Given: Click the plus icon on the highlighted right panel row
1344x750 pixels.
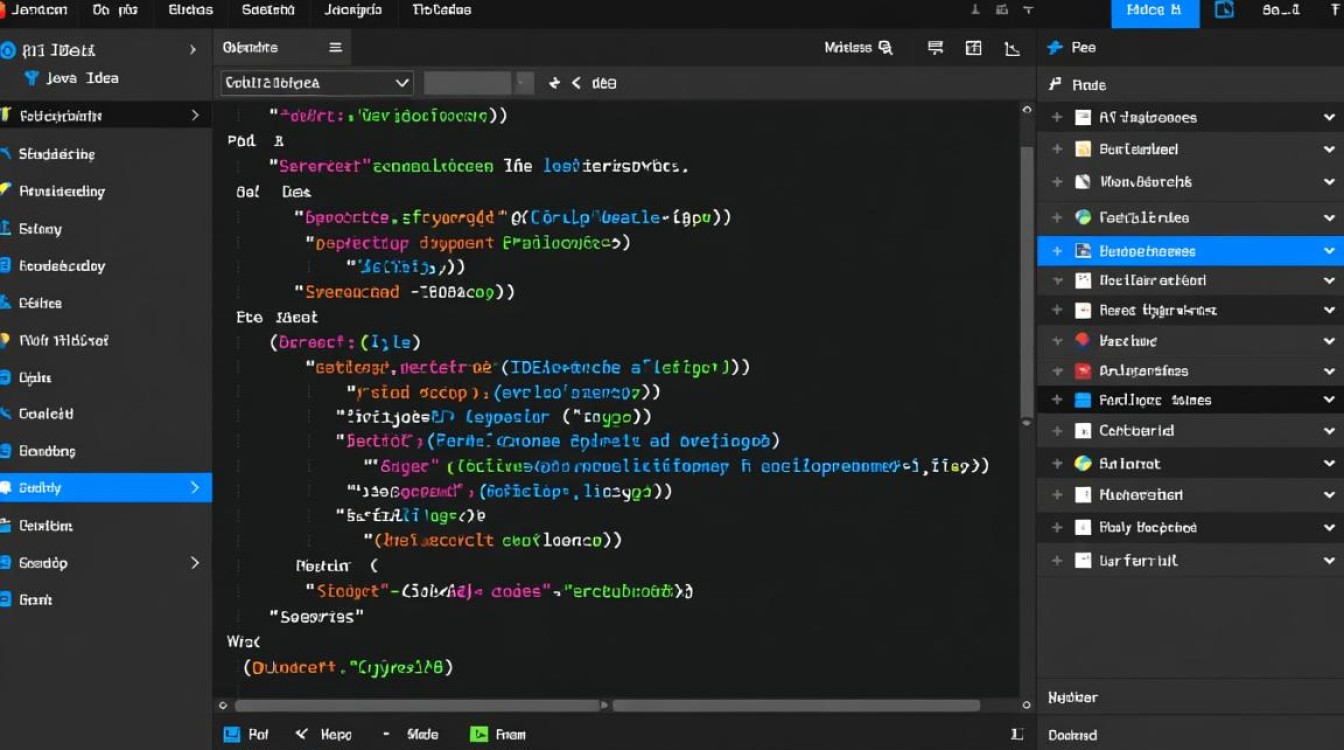Looking at the screenshot, I should 1057,251.
